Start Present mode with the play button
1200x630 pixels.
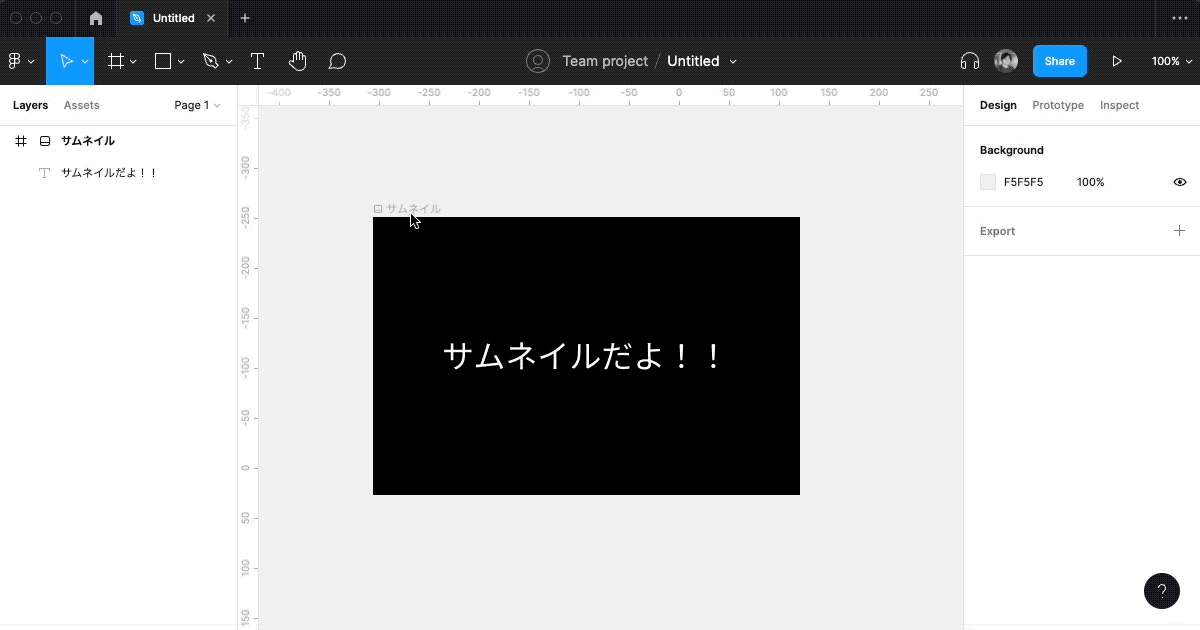1117,61
